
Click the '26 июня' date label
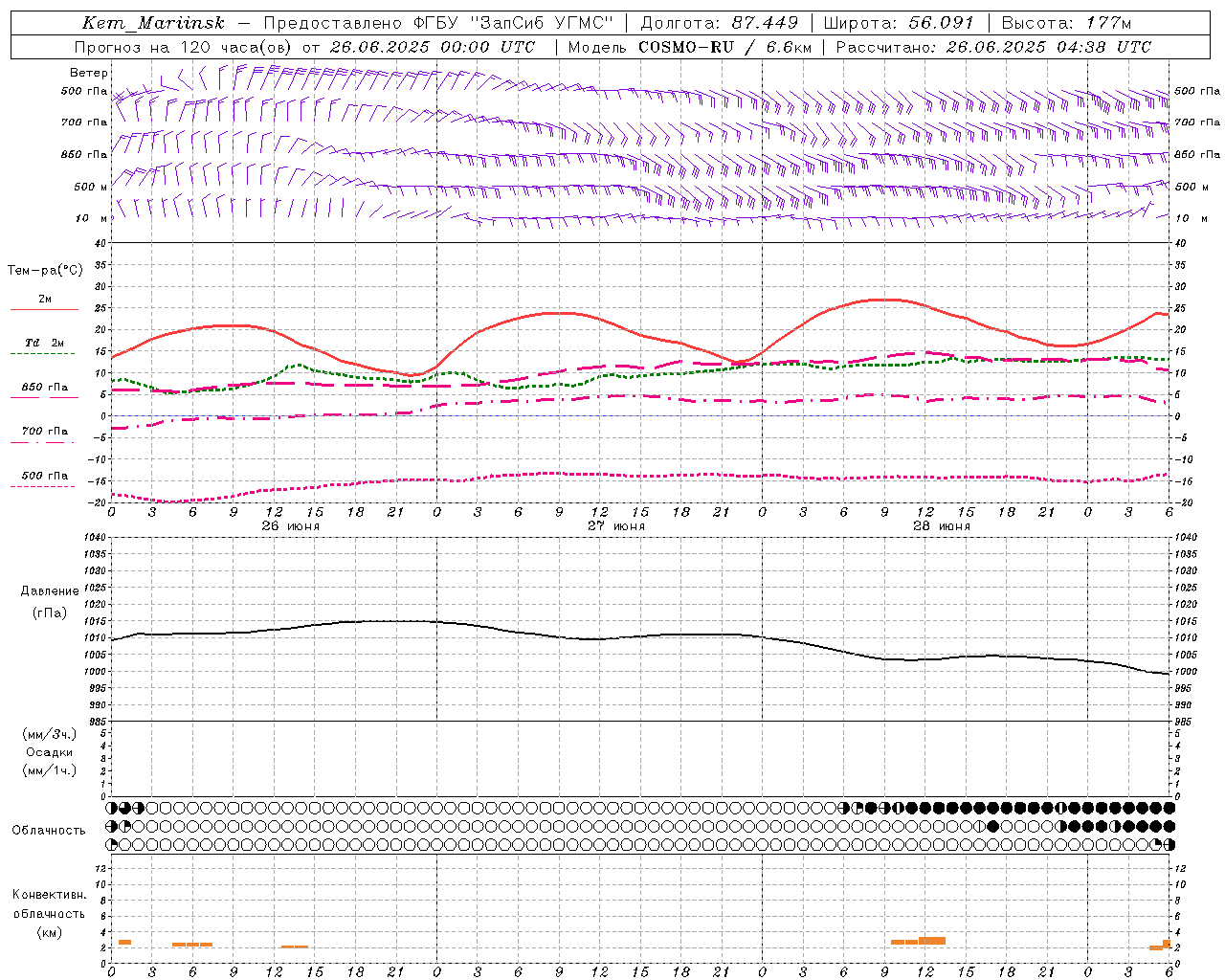[291, 526]
